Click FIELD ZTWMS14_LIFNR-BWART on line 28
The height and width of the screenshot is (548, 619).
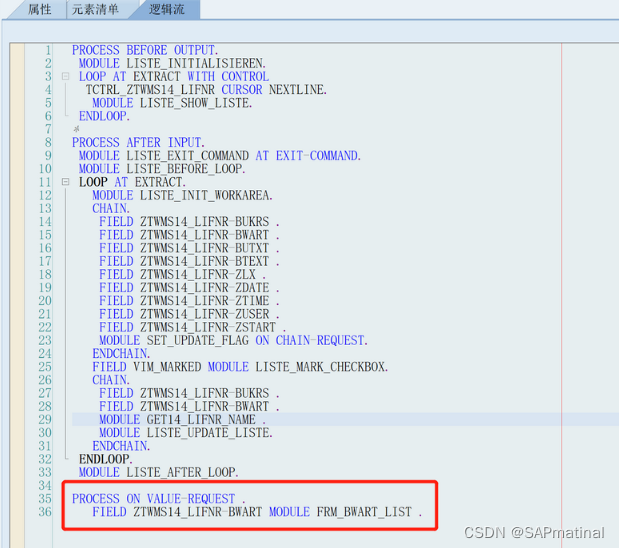click(x=189, y=407)
